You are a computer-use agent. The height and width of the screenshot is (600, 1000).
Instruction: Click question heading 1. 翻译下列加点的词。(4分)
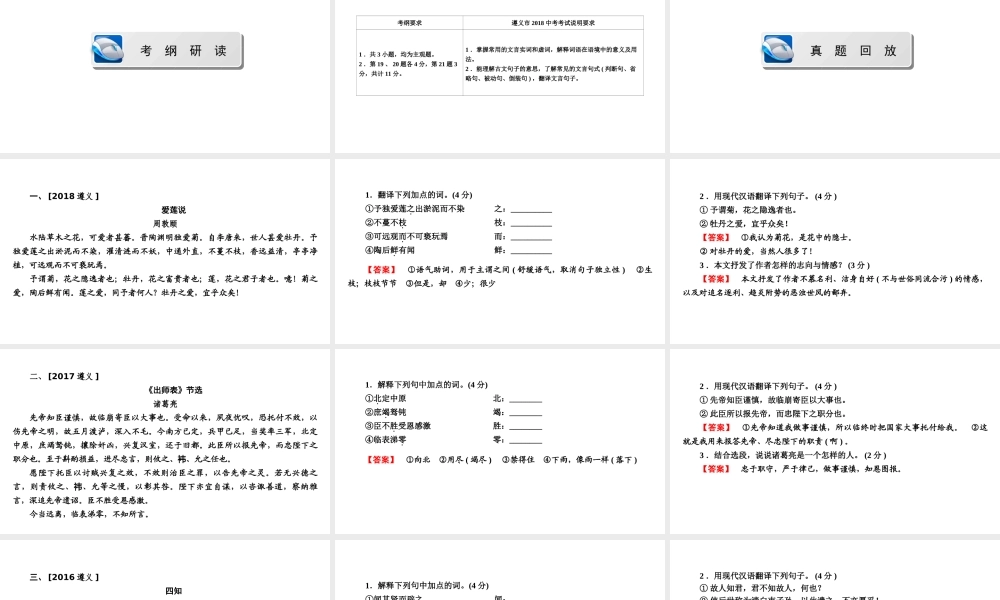click(x=419, y=195)
